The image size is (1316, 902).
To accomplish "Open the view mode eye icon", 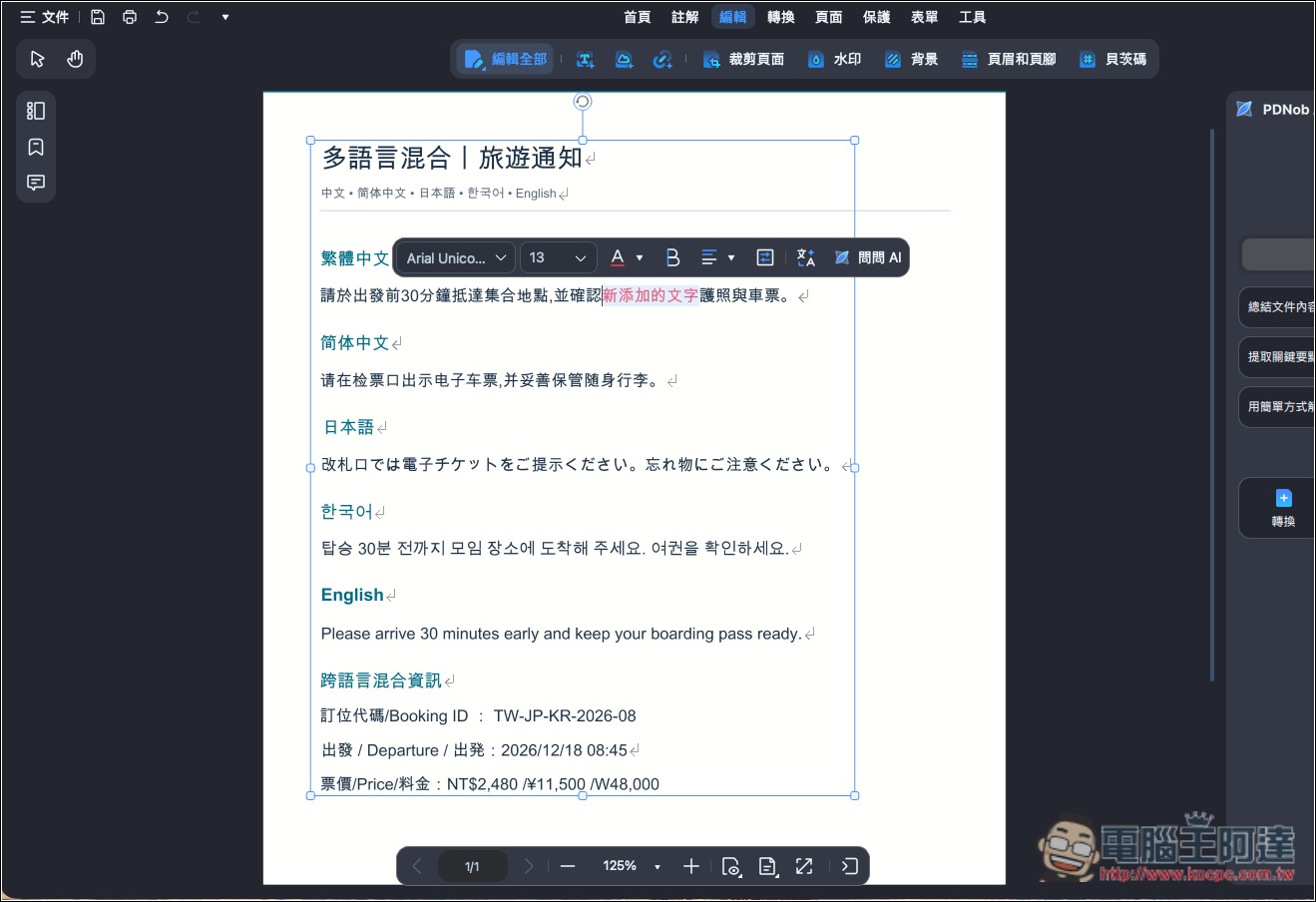I will (731, 866).
